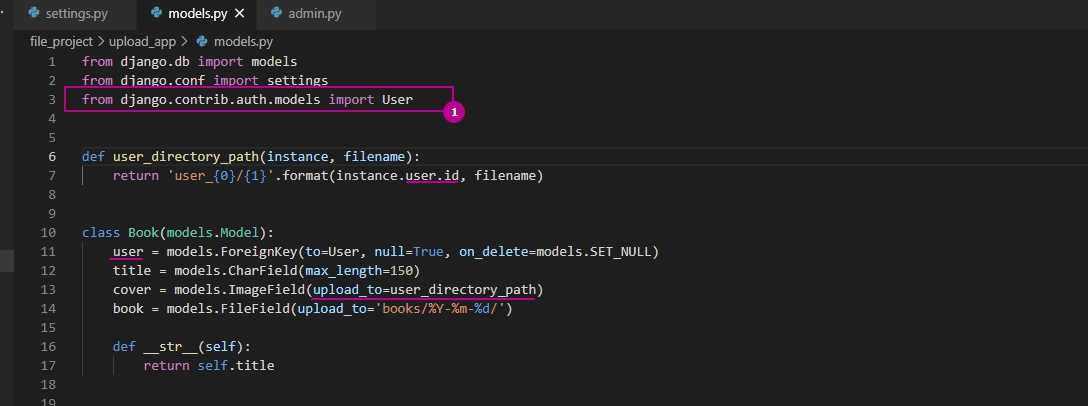Click the Python icon on admin.py tab
Viewport: 1088px width, 406px height.
(275, 15)
